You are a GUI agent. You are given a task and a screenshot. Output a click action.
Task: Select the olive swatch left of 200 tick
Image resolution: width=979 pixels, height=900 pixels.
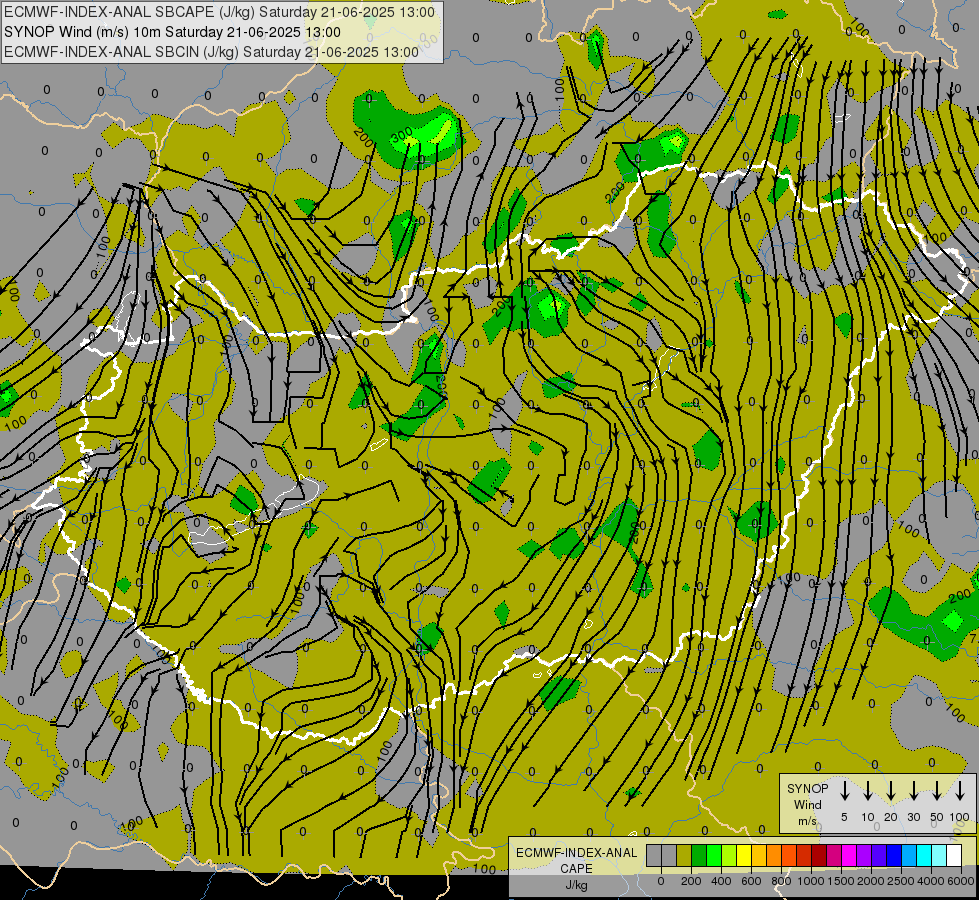tap(684, 856)
